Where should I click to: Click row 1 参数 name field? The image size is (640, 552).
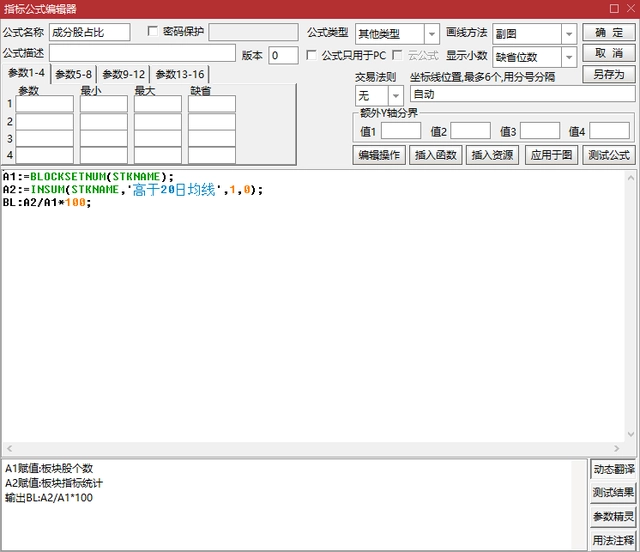point(44,104)
